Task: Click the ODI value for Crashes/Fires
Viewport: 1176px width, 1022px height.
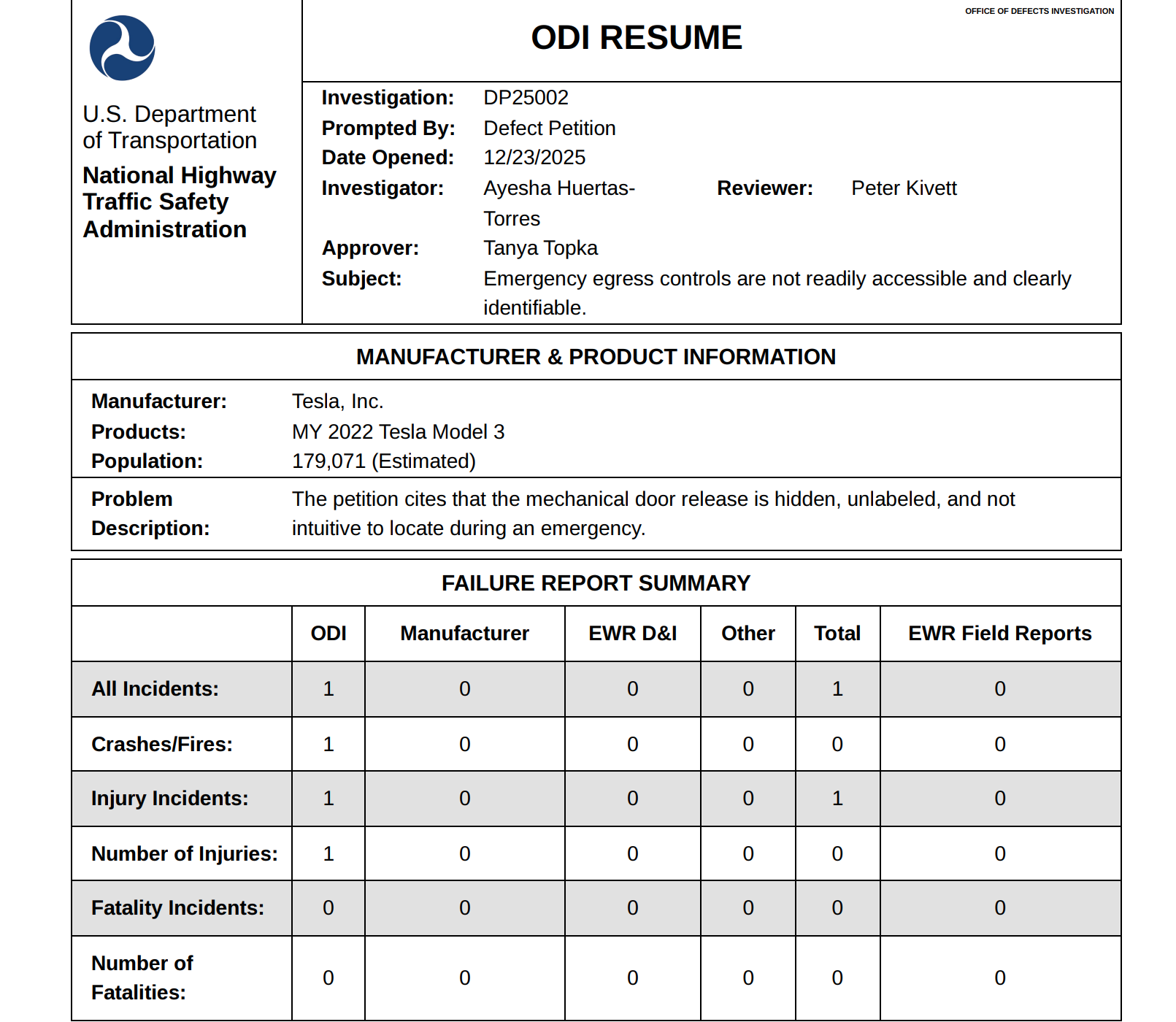Action: click(x=328, y=745)
